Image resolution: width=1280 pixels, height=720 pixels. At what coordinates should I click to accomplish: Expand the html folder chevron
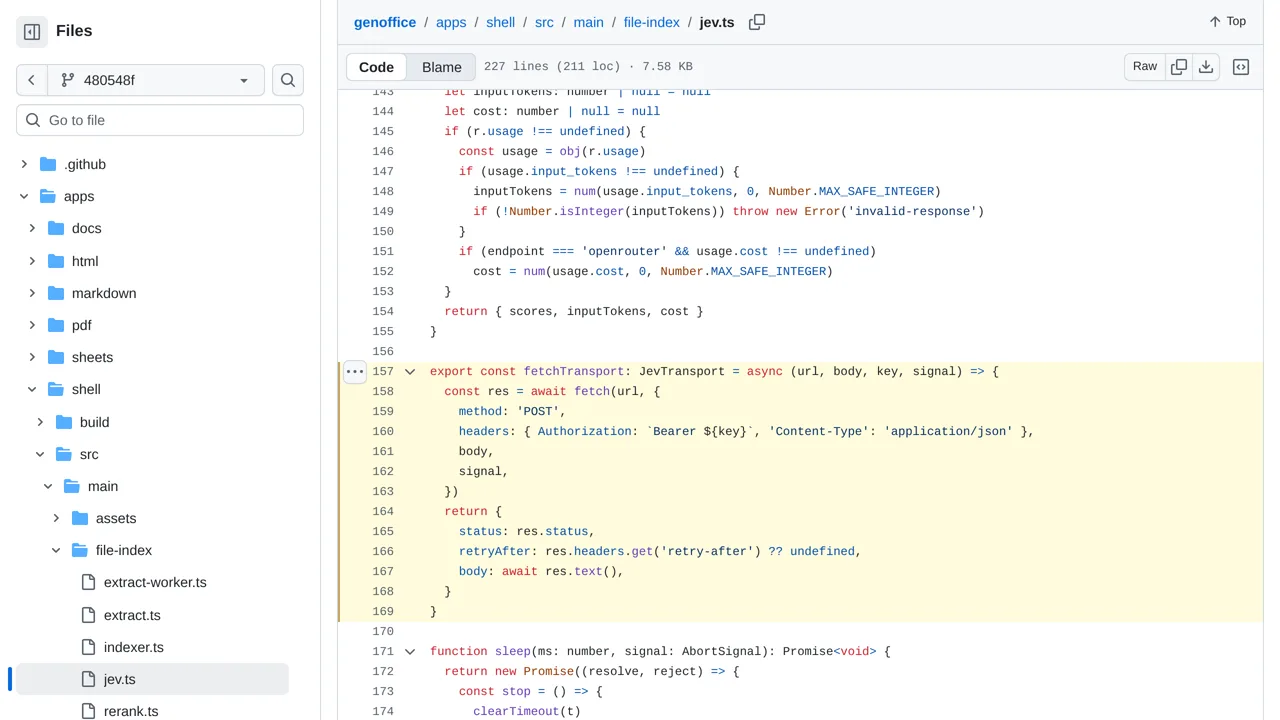(32, 261)
